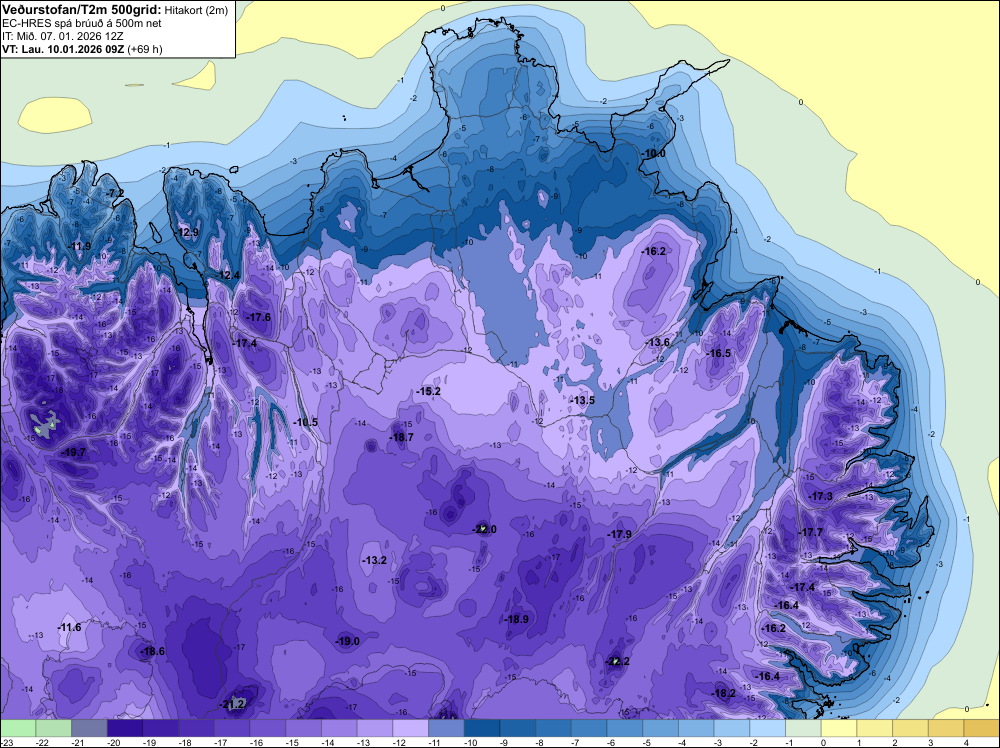Click the -10.5 temperature label

(305, 422)
